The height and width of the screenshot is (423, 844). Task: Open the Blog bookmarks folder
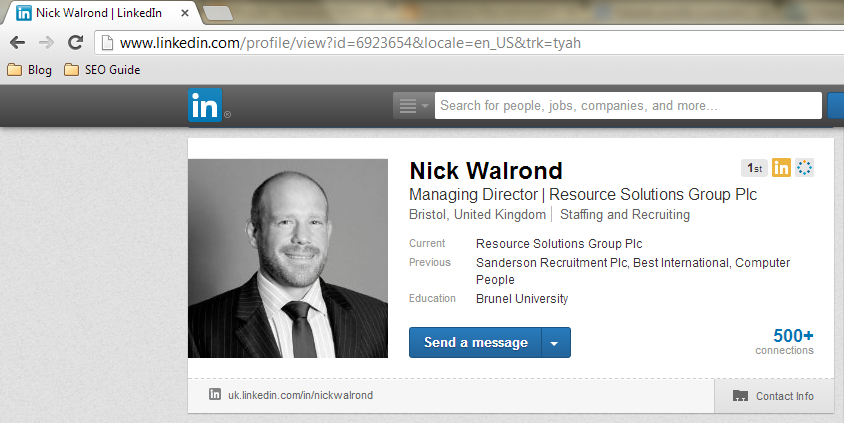click(30, 70)
